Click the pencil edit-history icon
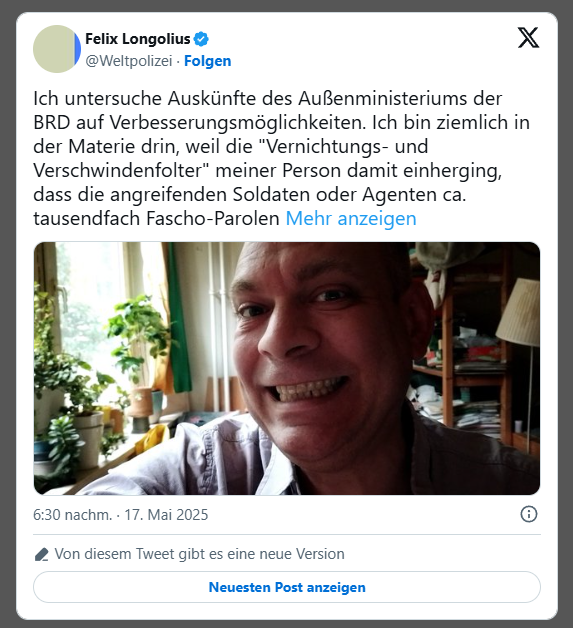Screen dimensions: 573x628 coord(42,554)
